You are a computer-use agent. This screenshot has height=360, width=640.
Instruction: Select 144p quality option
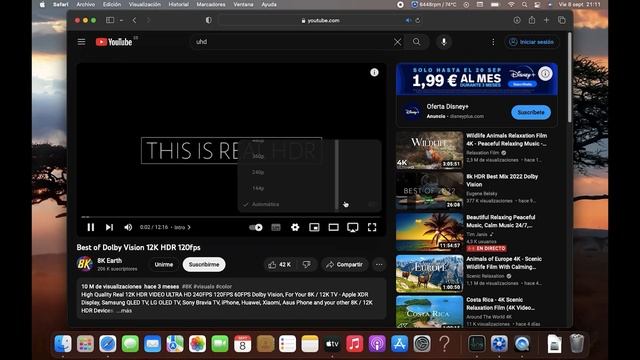258,188
